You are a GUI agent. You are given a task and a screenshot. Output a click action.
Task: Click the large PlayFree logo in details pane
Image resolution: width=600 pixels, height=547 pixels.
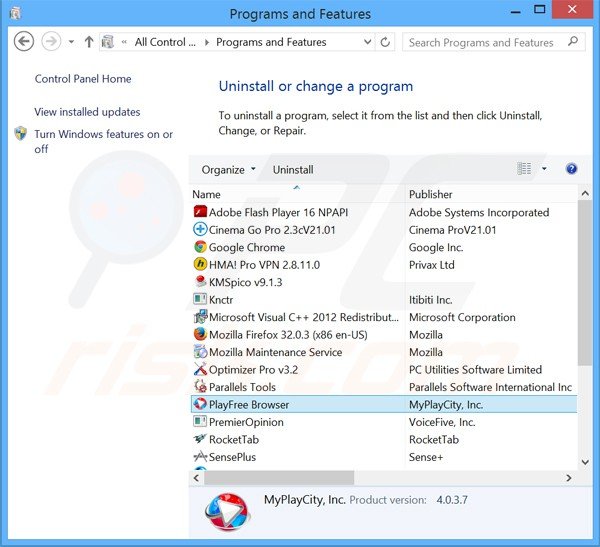(227, 512)
